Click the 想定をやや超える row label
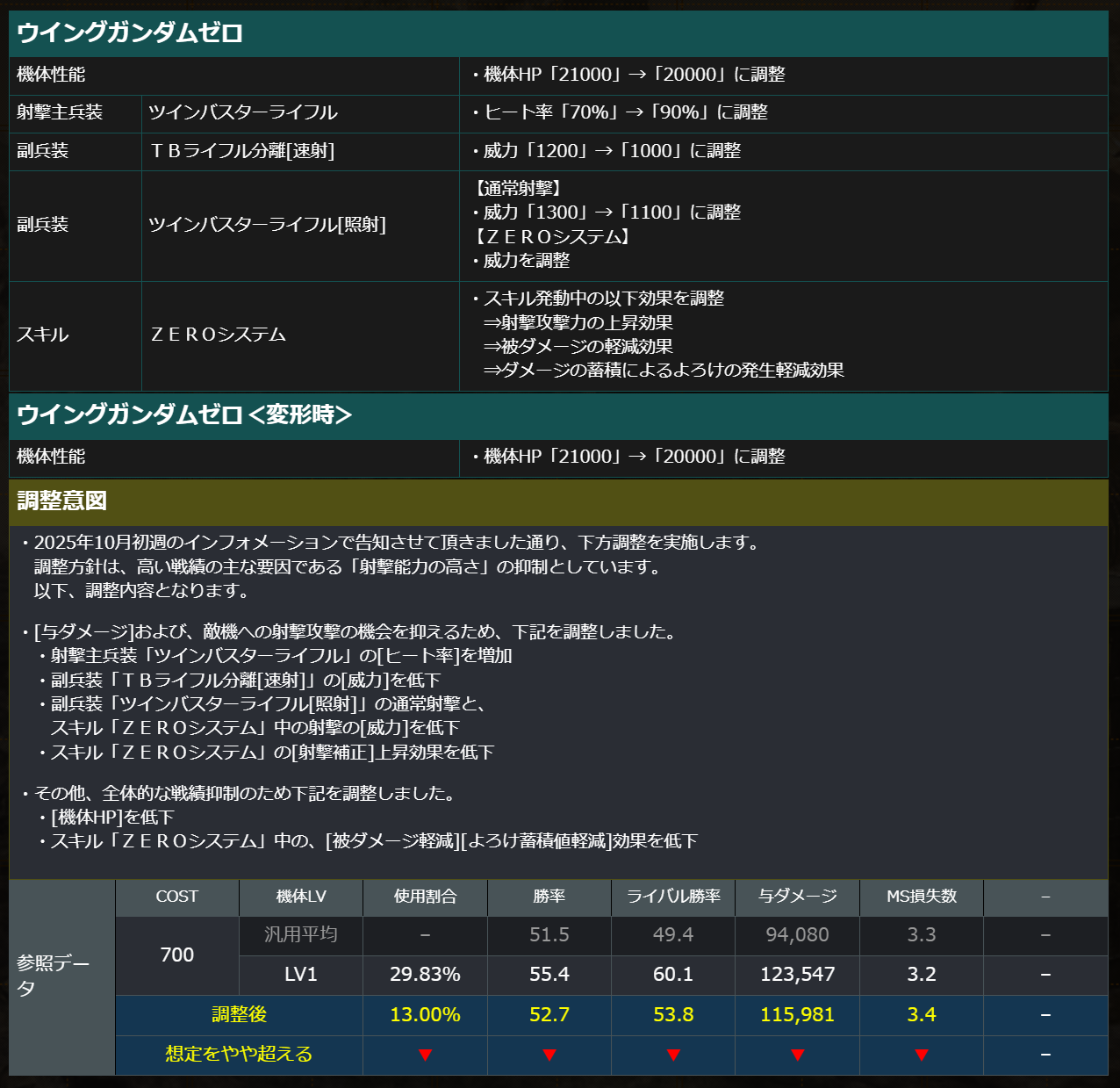Viewport: 1120px width, 1088px height. point(240,1054)
